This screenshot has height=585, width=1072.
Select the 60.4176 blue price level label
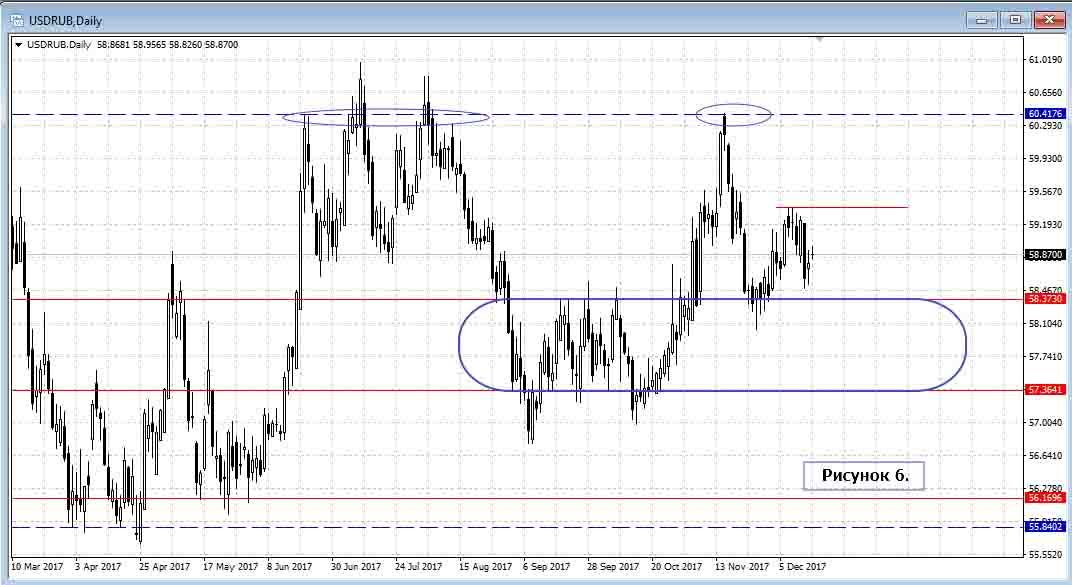pos(1045,114)
